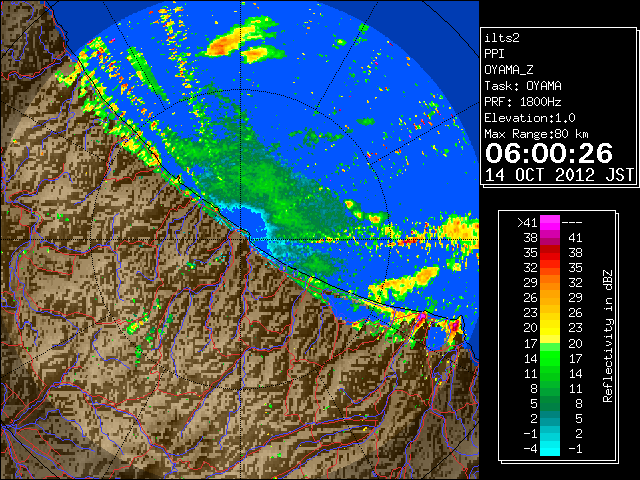Viewport: 640px width, 480px height.
Task: Click the "Reflectivity in dBZ" legend title
Action: pyautogui.click(x=607, y=336)
